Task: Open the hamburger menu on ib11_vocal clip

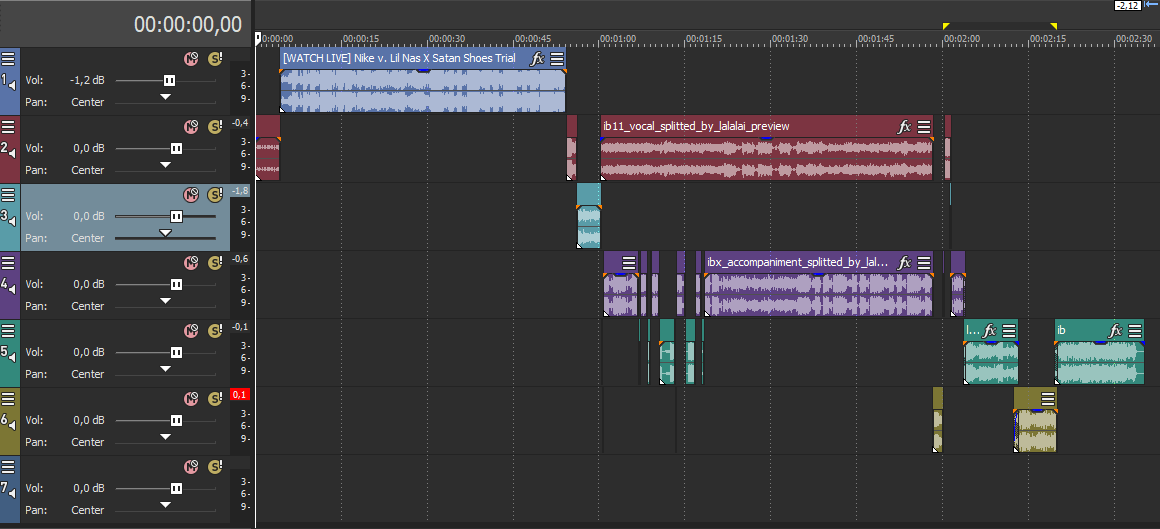Action: click(924, 127)
